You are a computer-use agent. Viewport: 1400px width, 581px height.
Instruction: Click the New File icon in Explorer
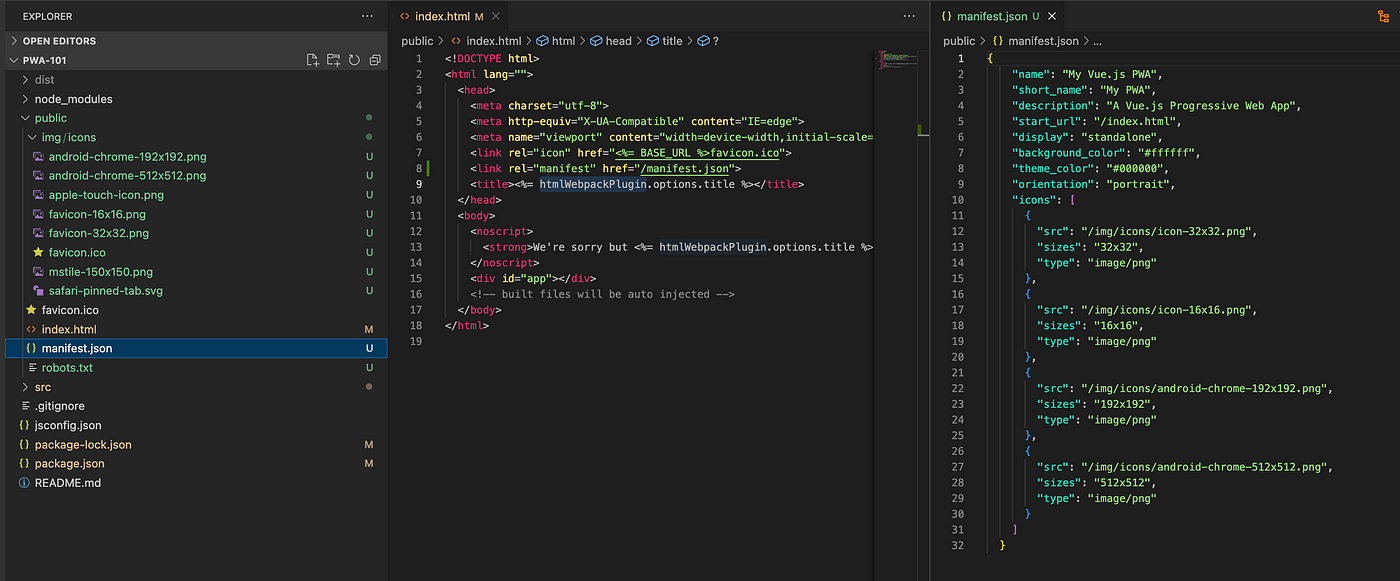pyautogui.click(x=313, y=60)
